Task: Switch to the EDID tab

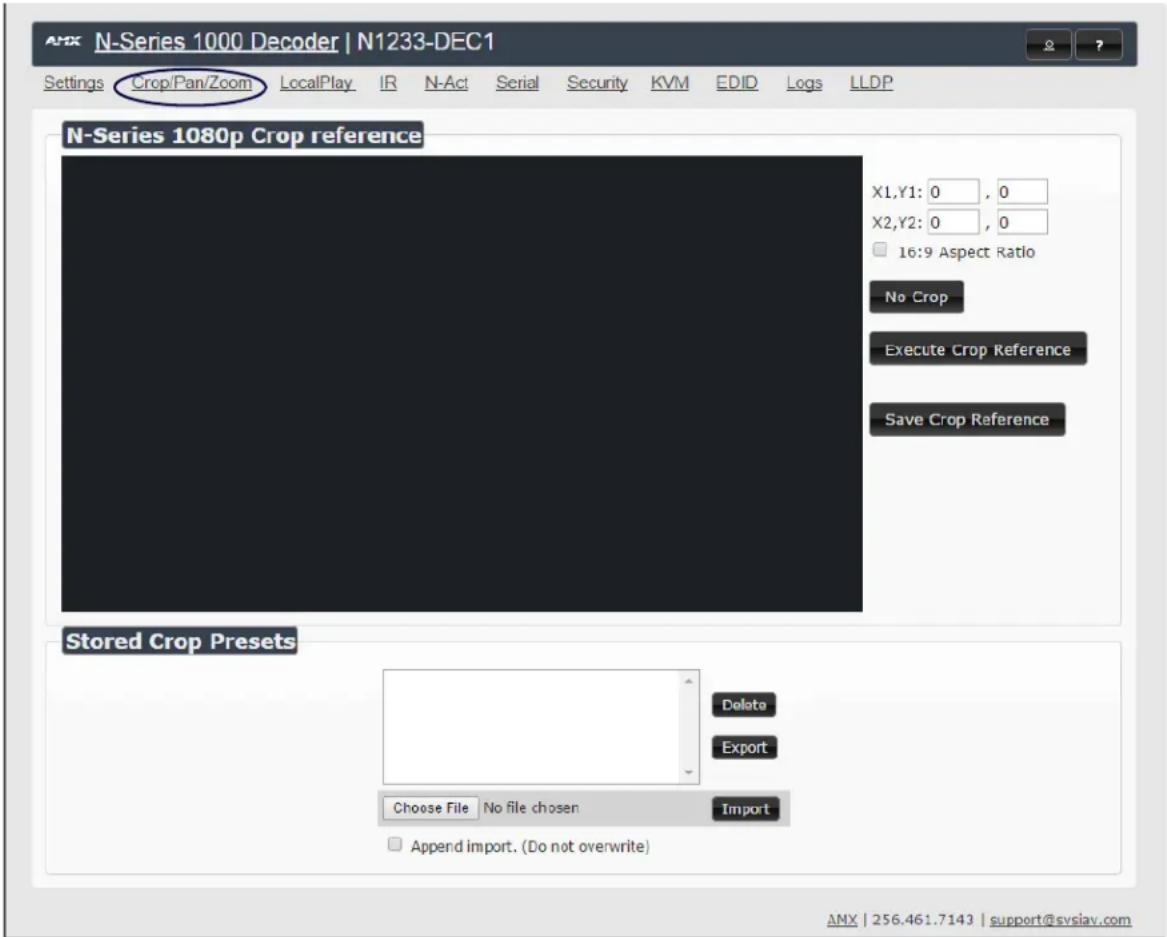Action: [x=737, y=83]
